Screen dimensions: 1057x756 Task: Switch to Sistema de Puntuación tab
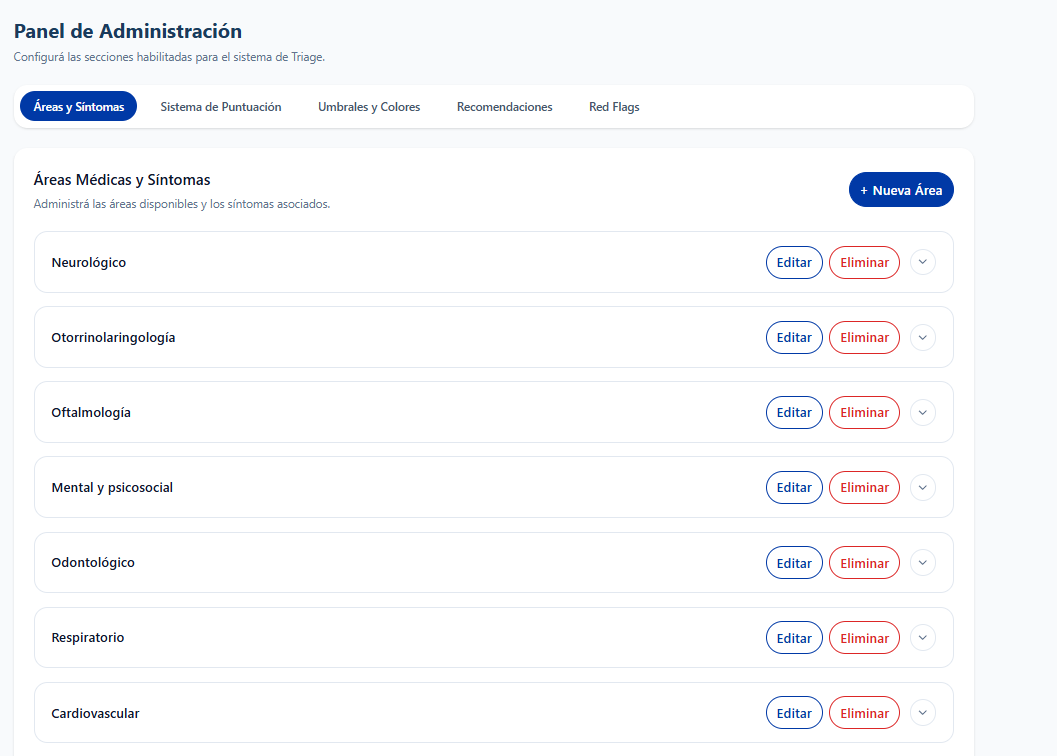pyautogui.click(x=221, y=107)
